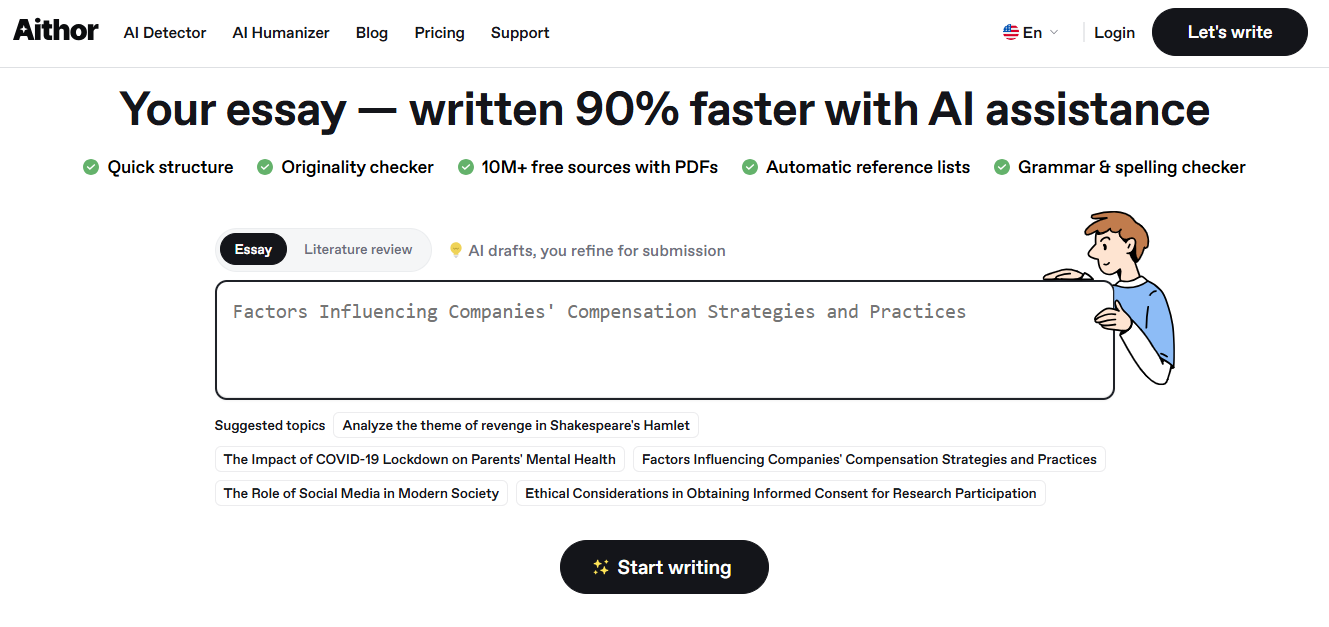
Task: Open the Login link
Action: (x=1114, y=33)
